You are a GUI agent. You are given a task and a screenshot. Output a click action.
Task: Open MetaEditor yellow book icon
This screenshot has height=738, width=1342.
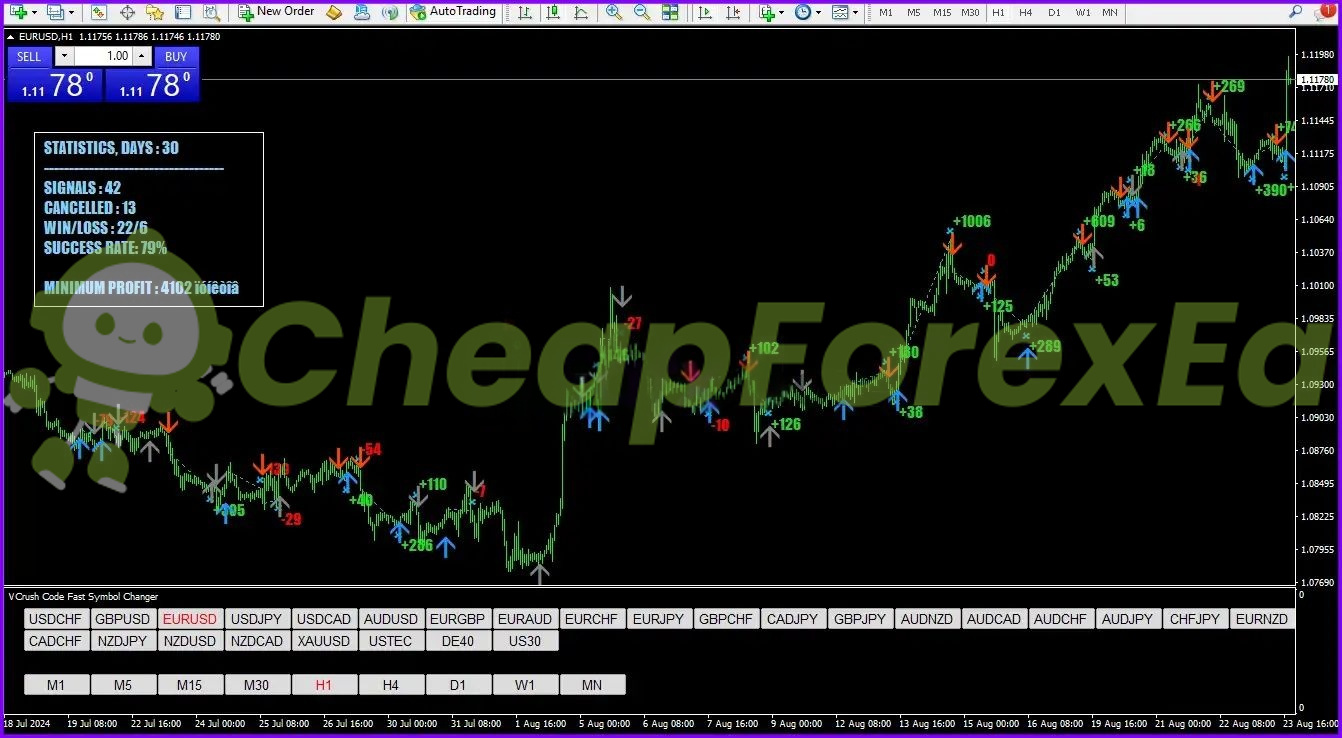tap(334, 12)
